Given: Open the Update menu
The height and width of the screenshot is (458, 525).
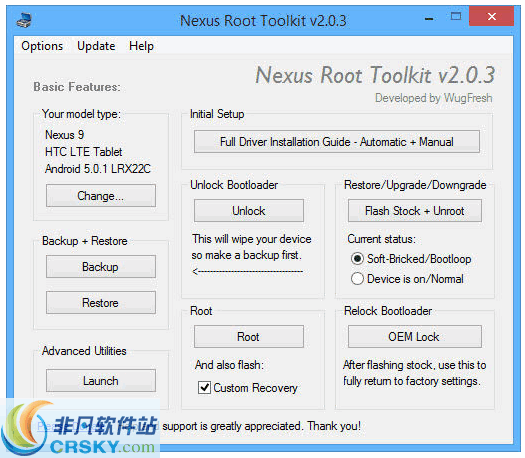Looking at the screenshot, I should point(96,46).
